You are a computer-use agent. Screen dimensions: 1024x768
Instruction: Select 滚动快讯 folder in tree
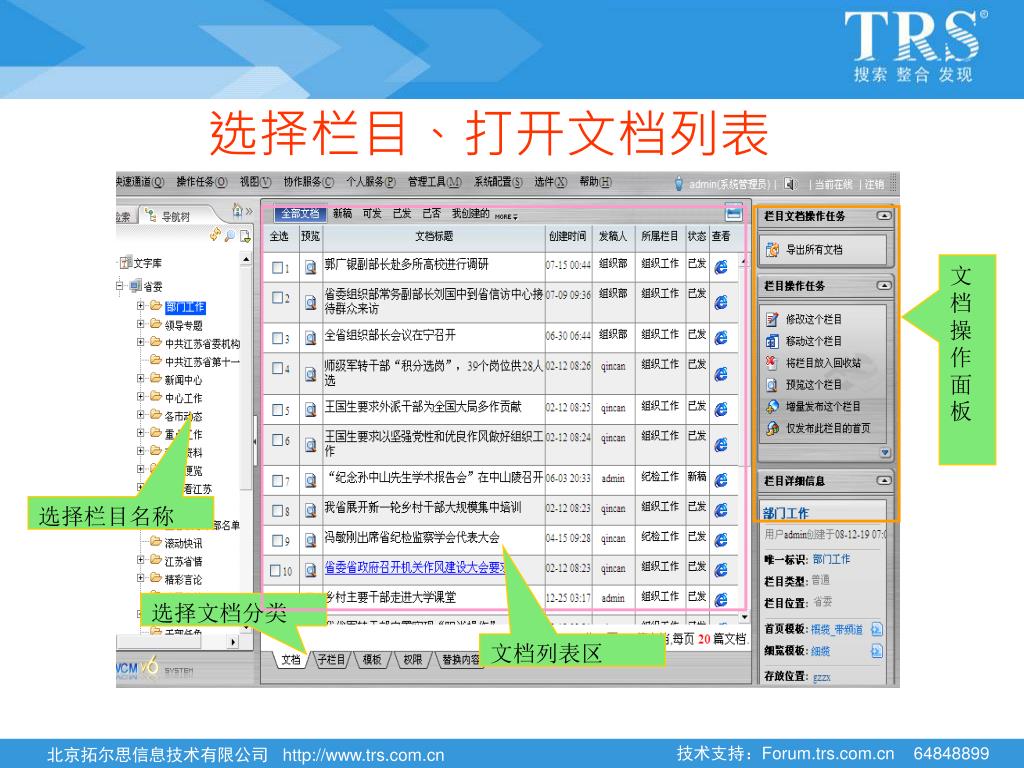(x=183, y=543)
